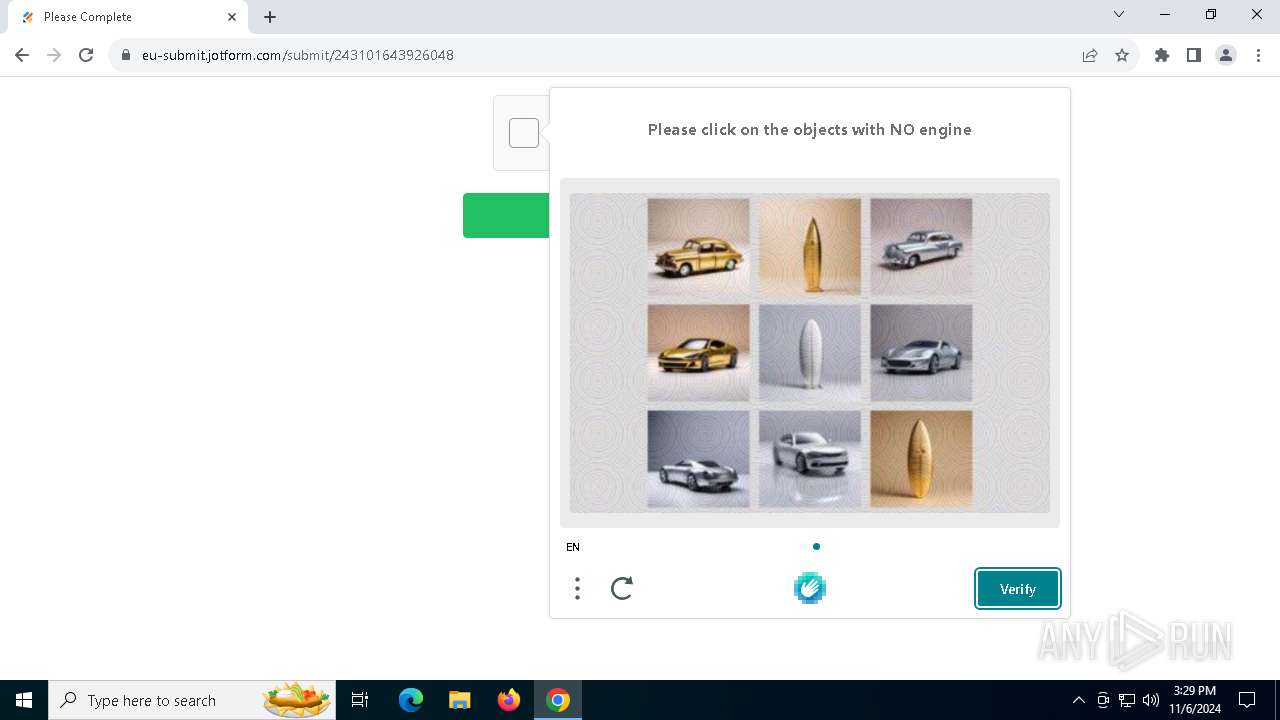1280x720 pixels.
Task: Reload the current page
Action: coord(86,55)
